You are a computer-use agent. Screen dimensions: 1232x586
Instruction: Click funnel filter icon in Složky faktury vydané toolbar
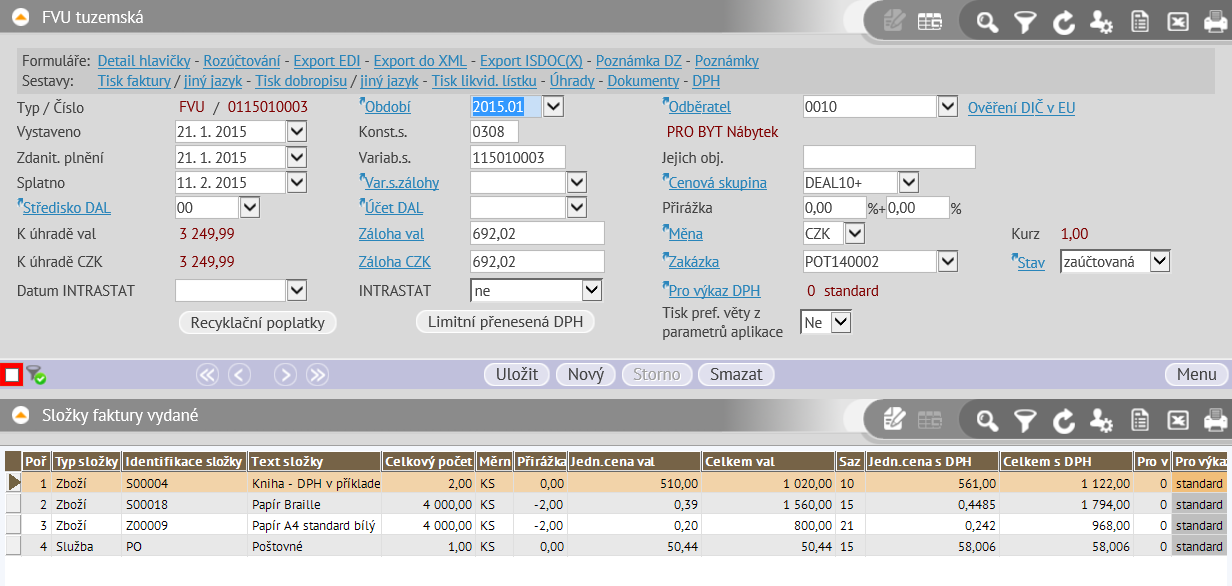[x=1025, y=420]
